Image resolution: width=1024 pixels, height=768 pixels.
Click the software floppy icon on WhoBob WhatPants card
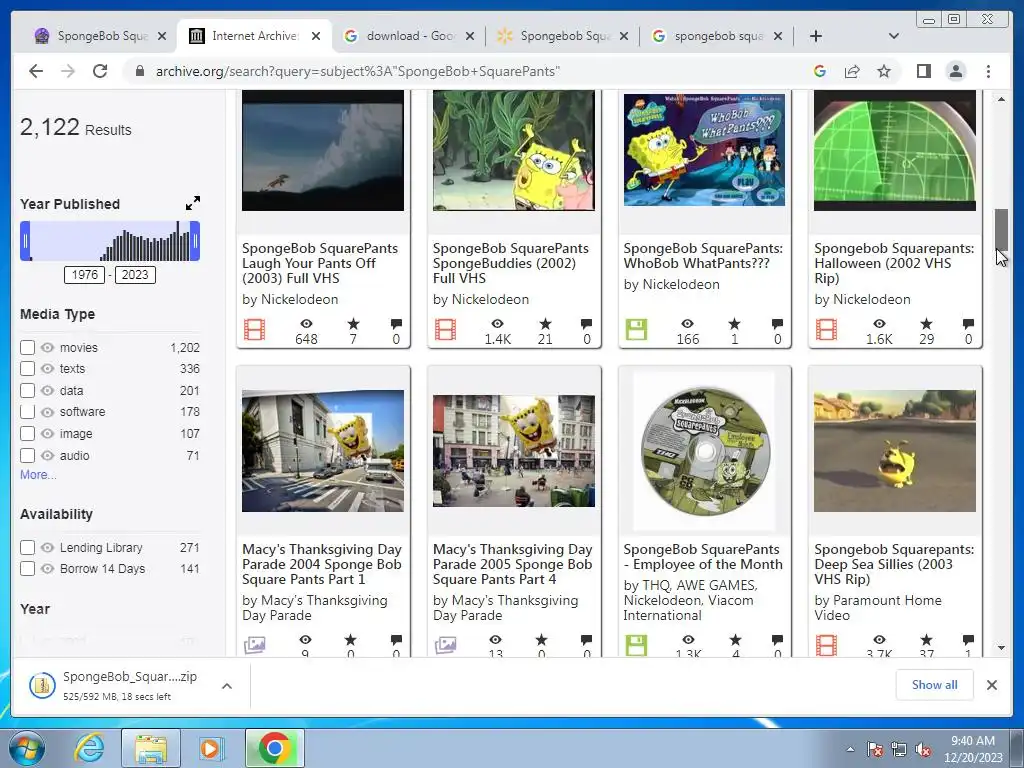635,330
